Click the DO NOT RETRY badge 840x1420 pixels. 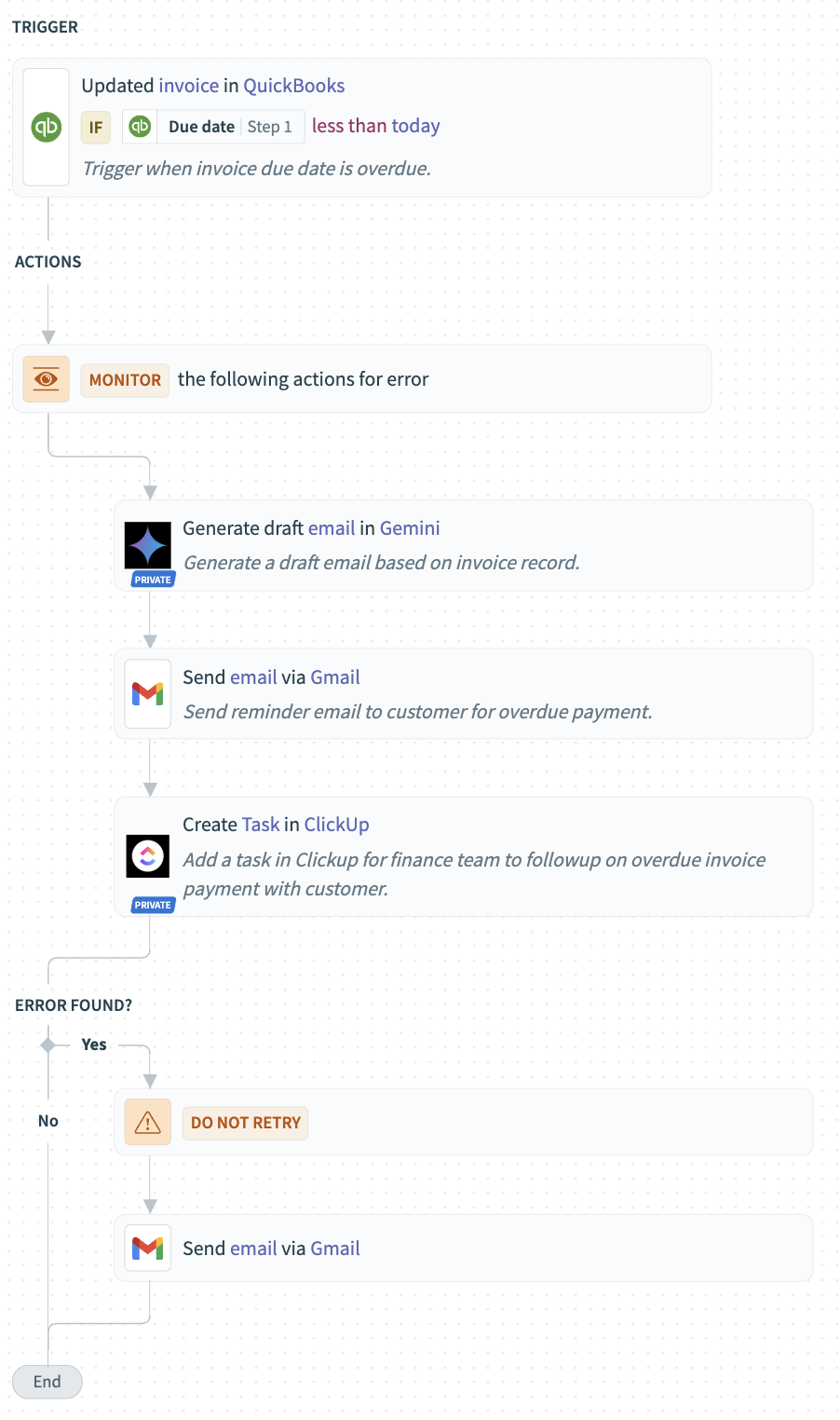[246, 1123]
